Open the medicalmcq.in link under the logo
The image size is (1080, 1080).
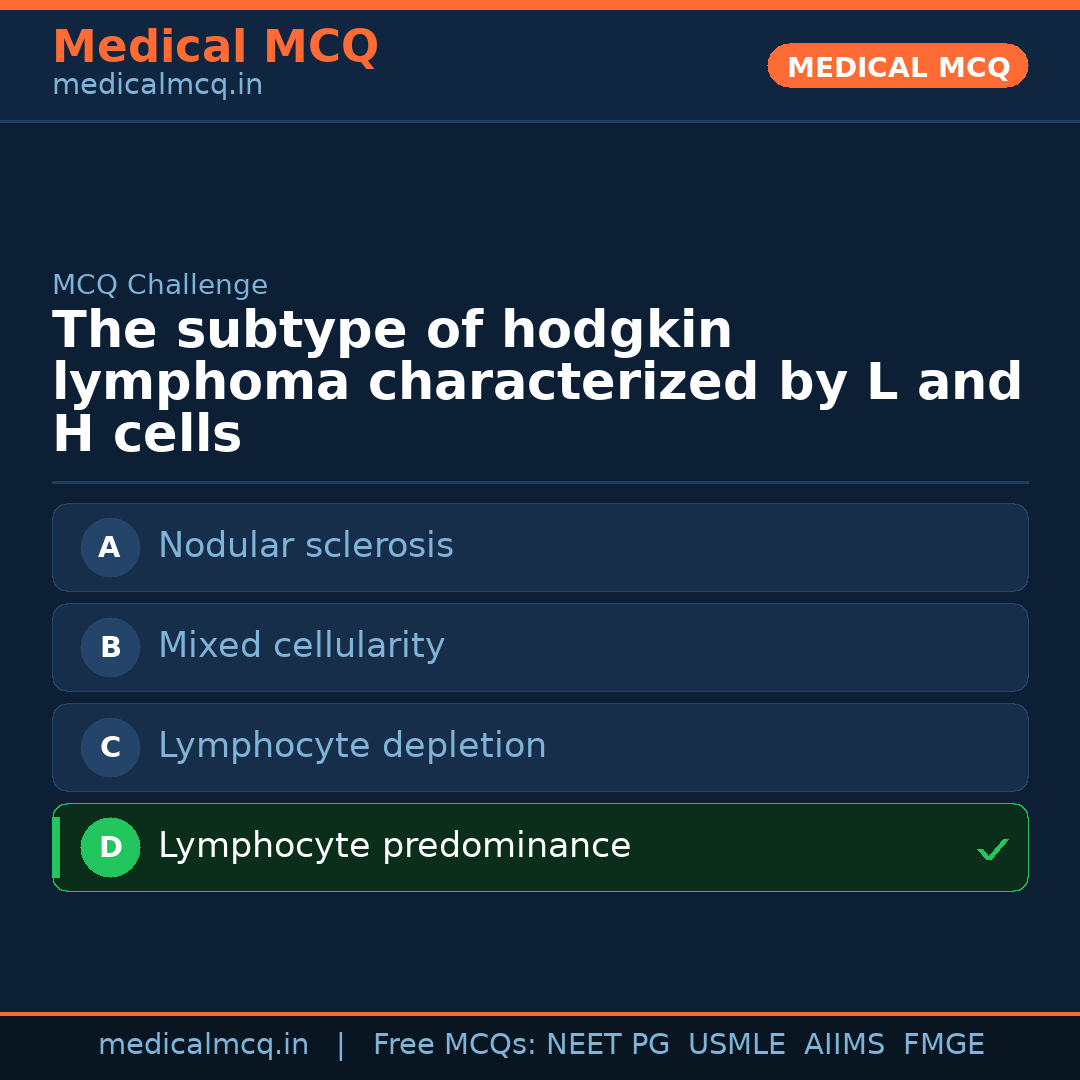[157, 84]
